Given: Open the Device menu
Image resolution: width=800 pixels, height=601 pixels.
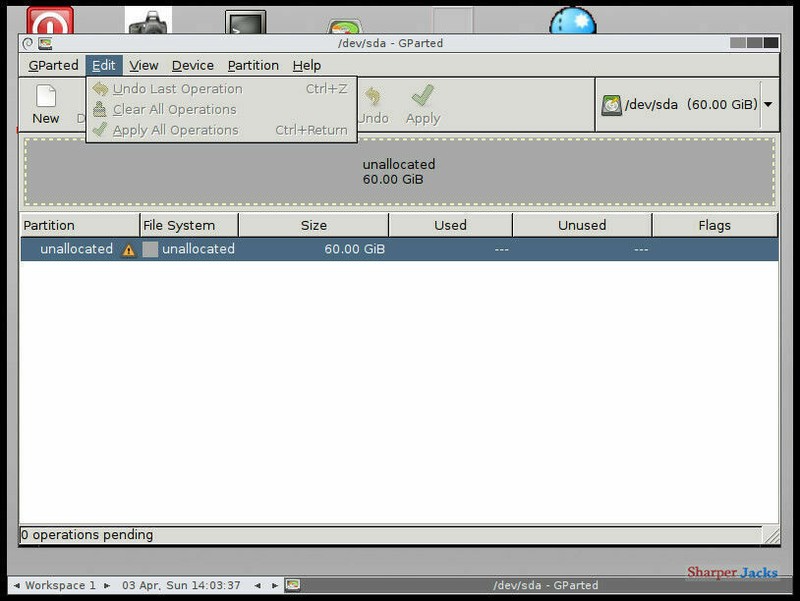Looking at the screenshot, I should pos(192,65).
